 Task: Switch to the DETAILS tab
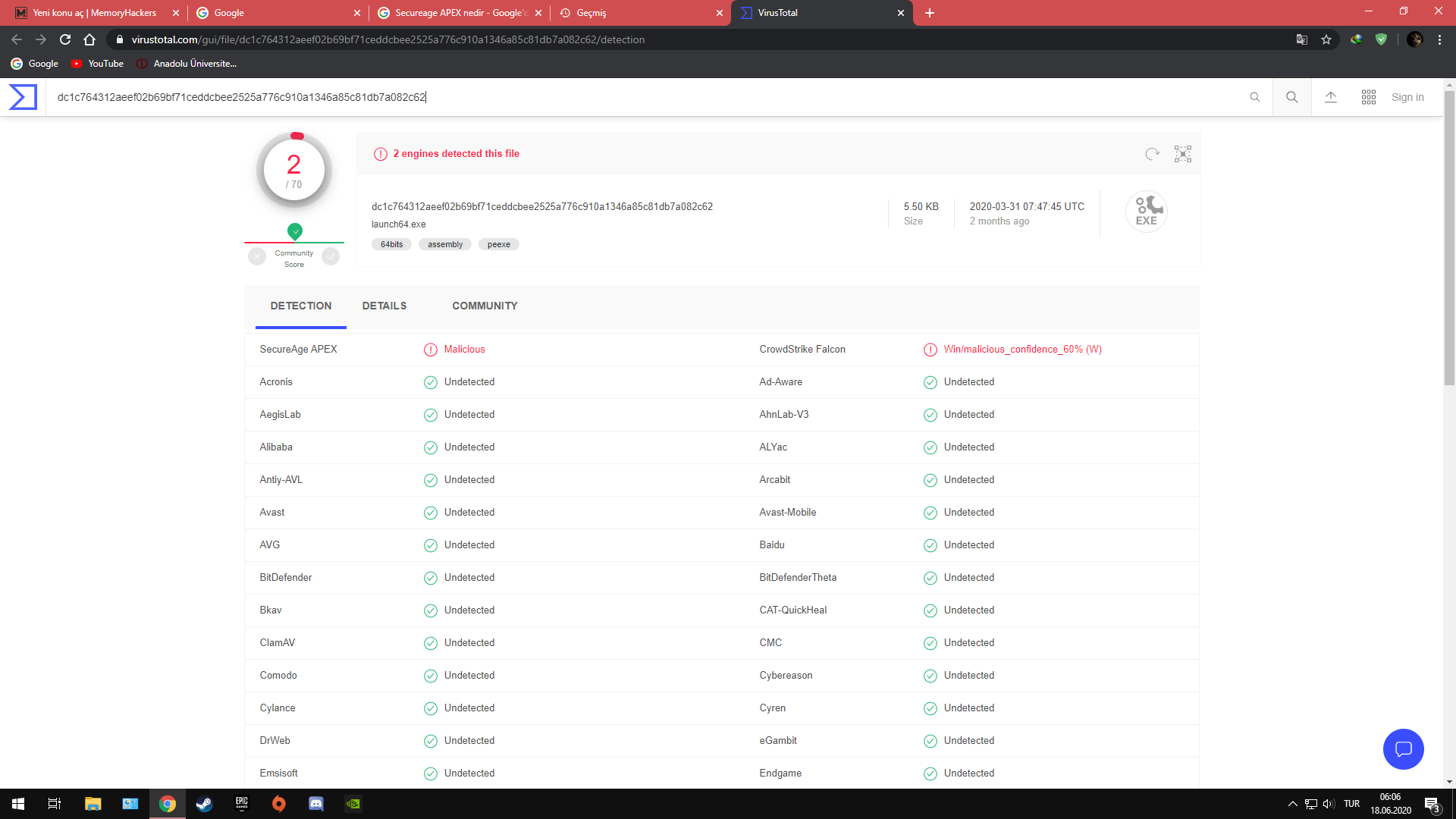click(x=384, y=306)
